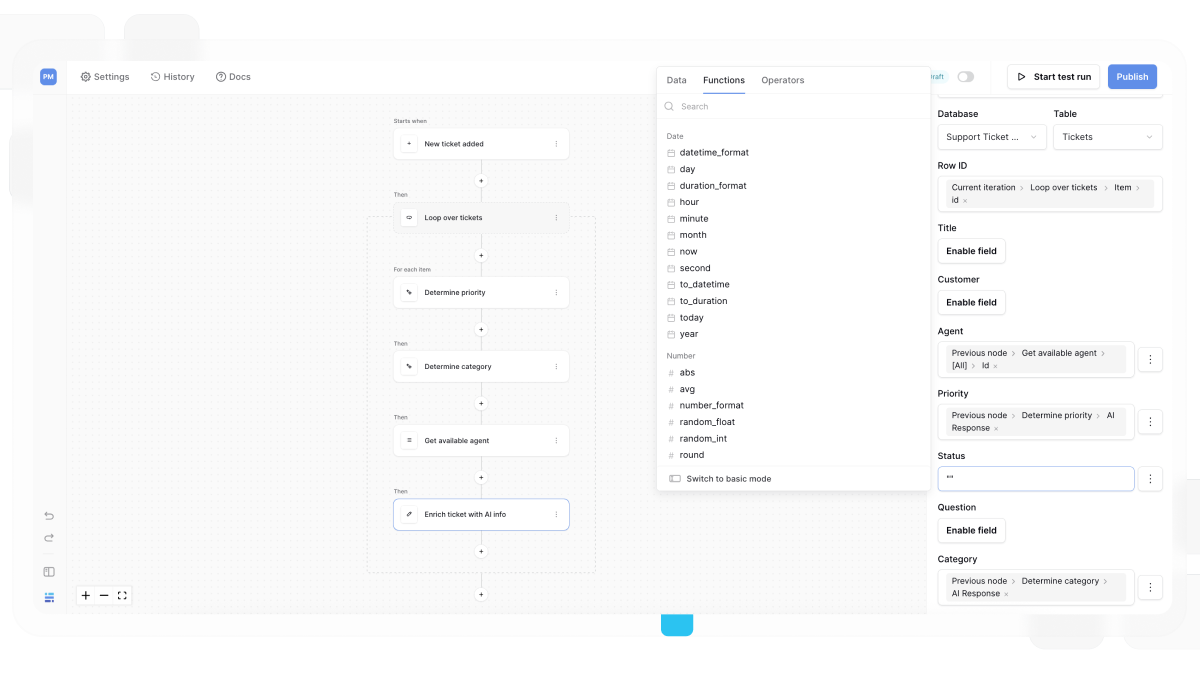Zoom in the canvas with plus icon

tap(86, 595)
